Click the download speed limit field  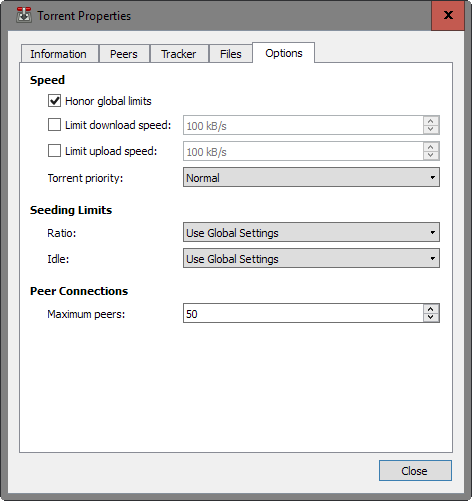[x=303, y=125]
